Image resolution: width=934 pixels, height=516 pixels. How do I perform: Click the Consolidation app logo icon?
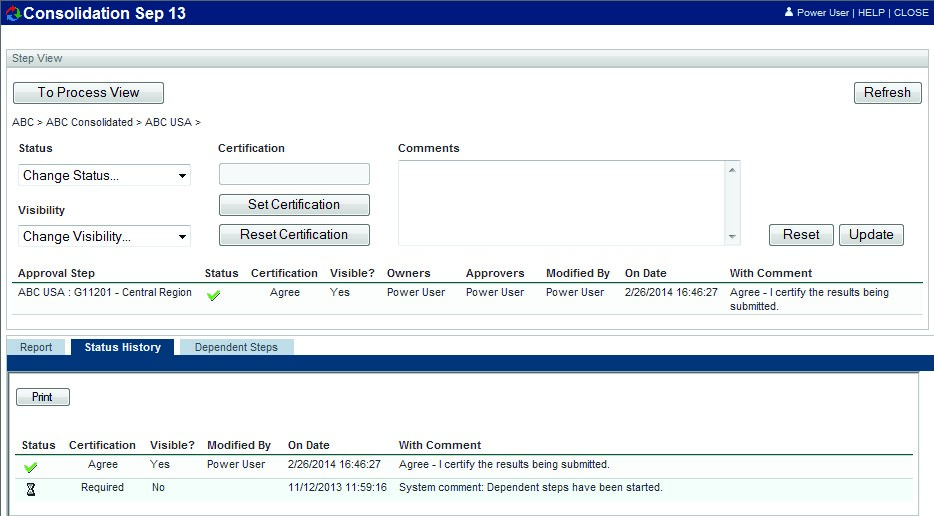coord(13,13)
